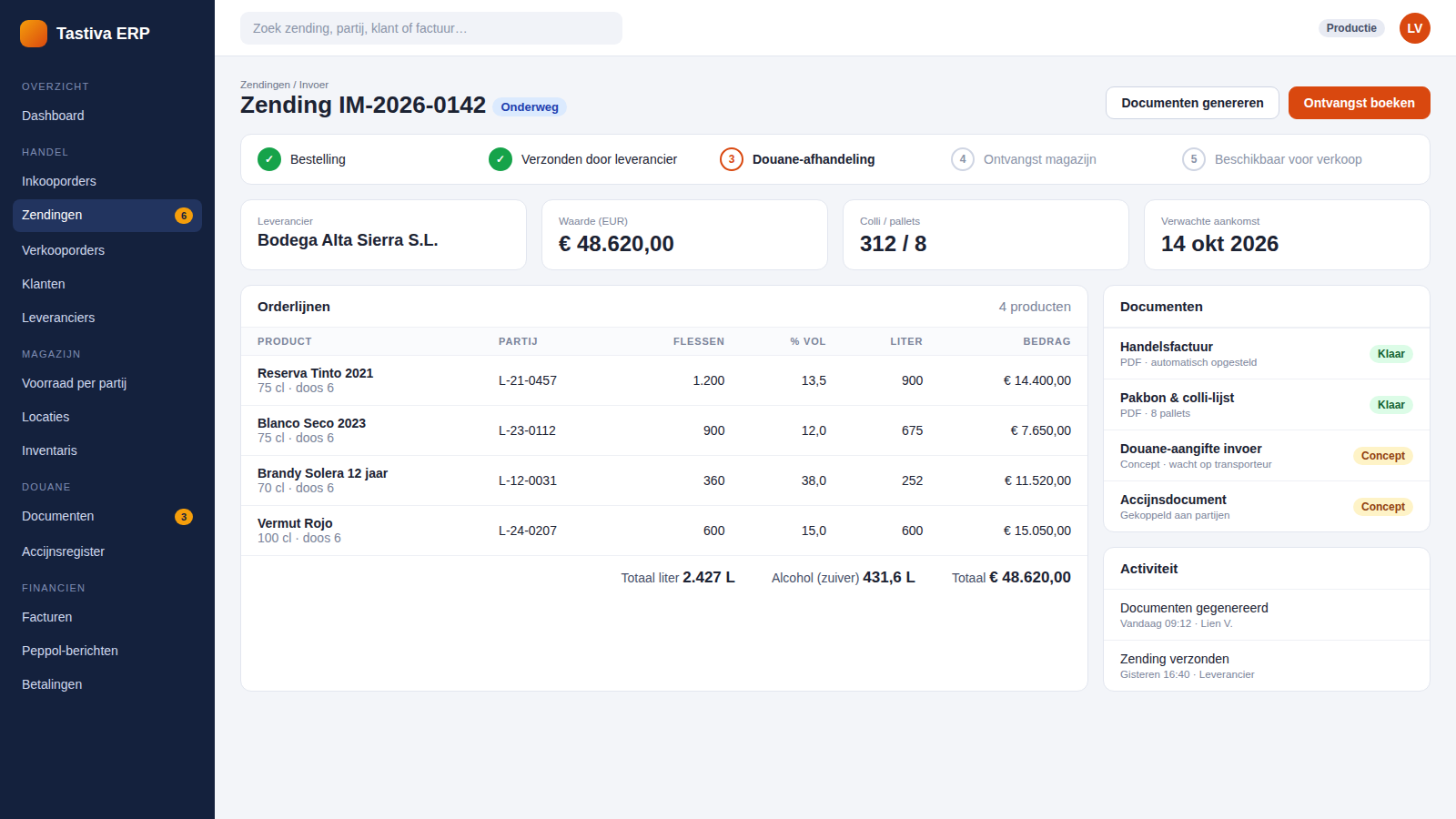Click the Verzonden door leverancier checkmark icon
Viewport: 1456px width, 819px height.
tap(500, 159)
